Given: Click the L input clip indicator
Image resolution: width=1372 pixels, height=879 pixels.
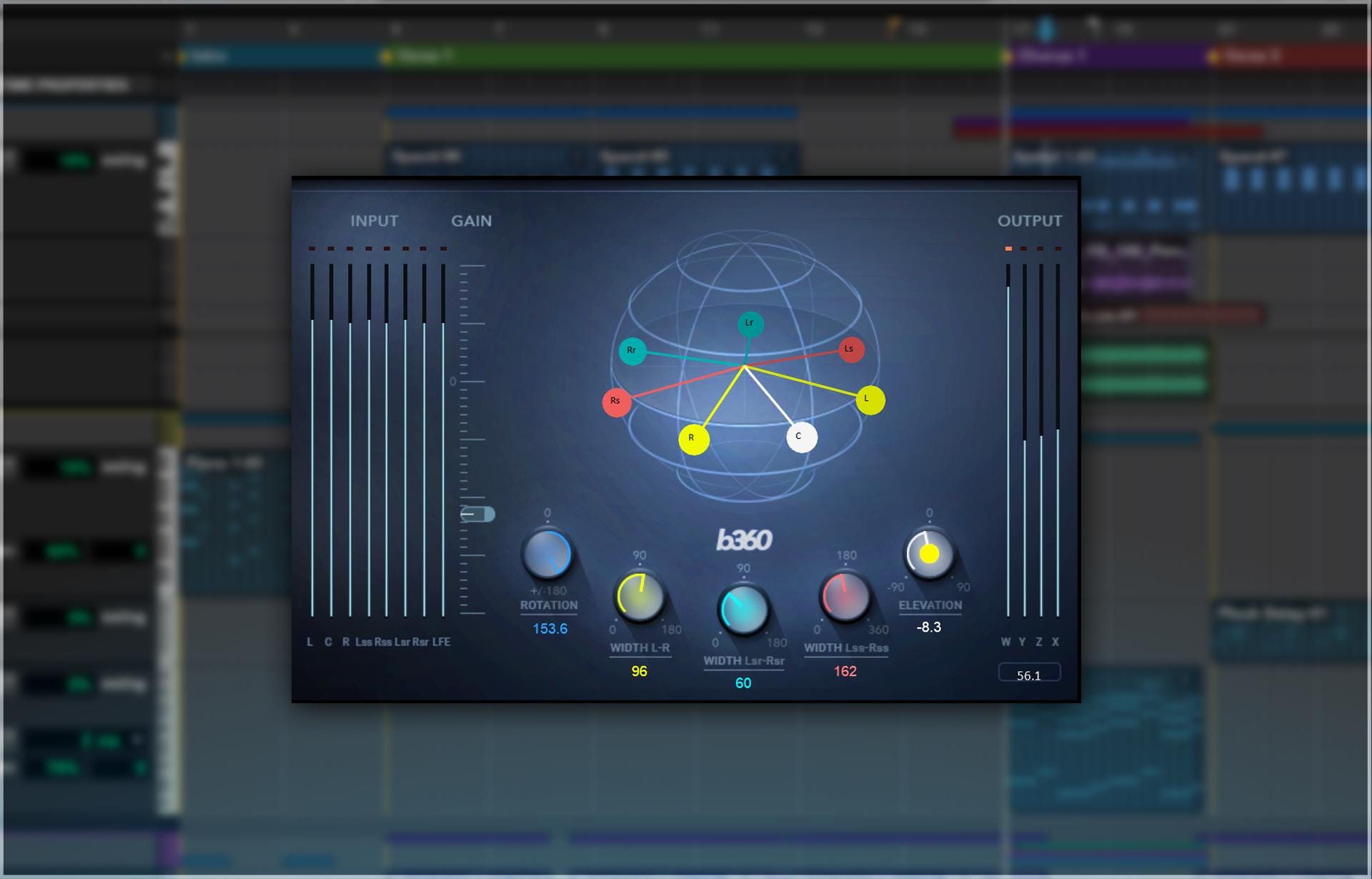Looking at the screenshot, I should (x=312, y=249).
